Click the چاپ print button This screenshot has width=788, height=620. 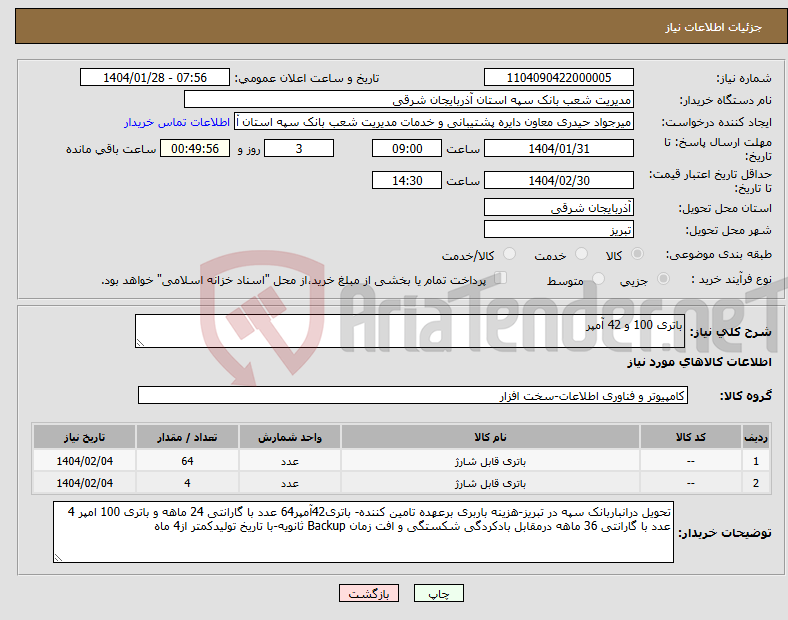point(438,593)
